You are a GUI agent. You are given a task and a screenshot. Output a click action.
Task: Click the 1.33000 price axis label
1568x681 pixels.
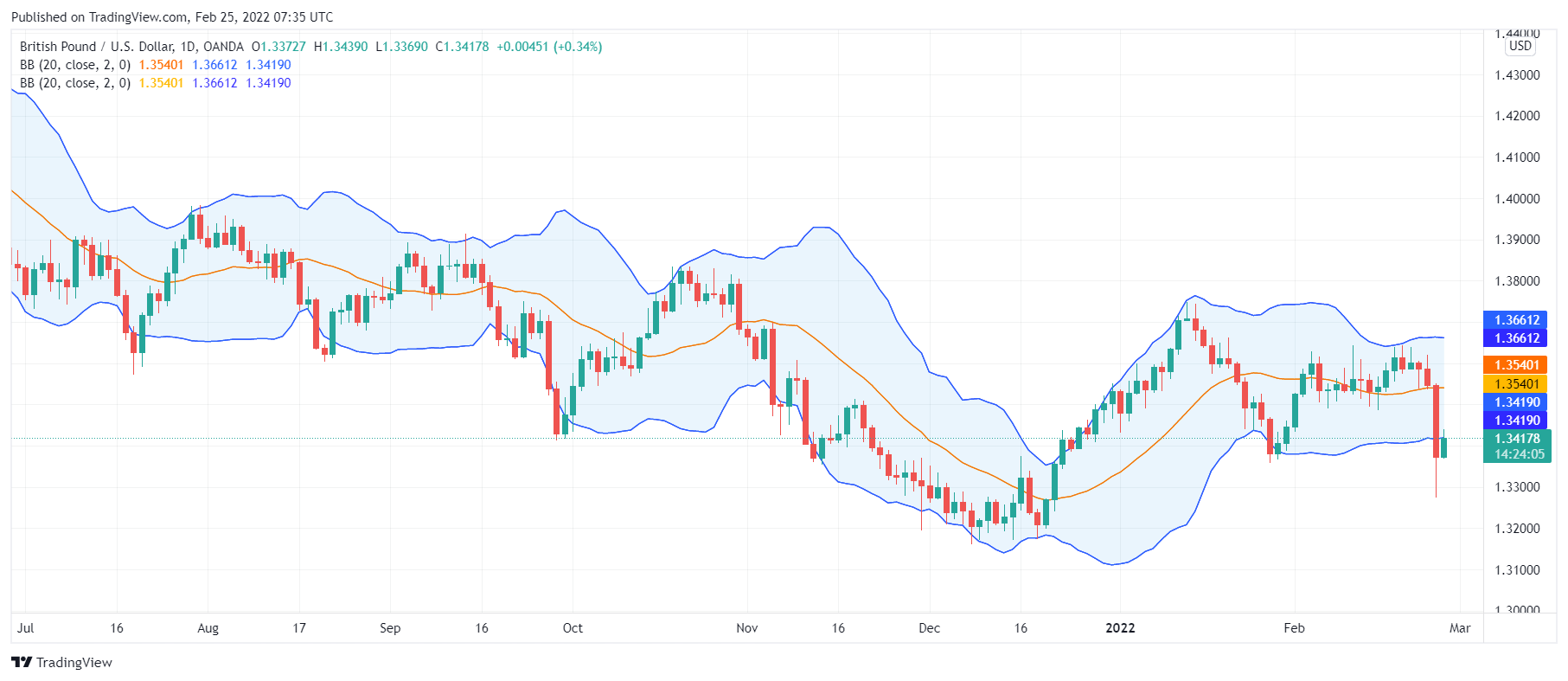click(1517, 487)
